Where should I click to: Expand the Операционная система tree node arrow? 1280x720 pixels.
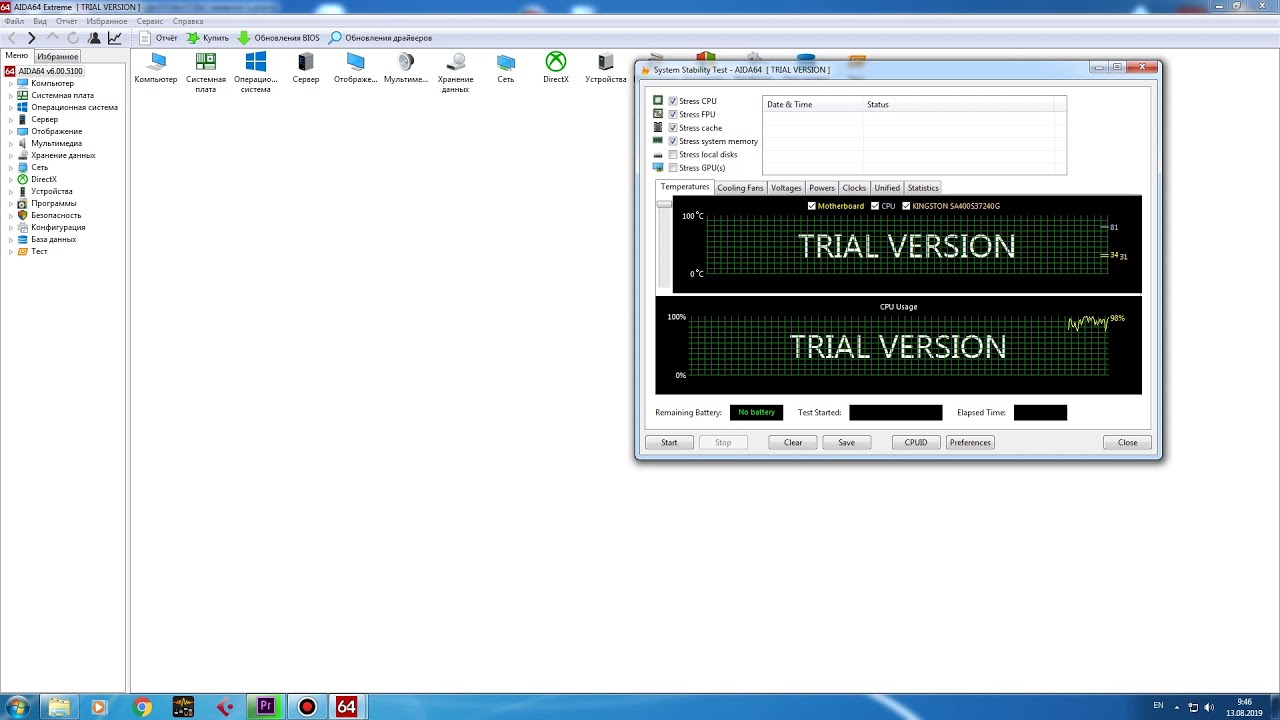11,107
